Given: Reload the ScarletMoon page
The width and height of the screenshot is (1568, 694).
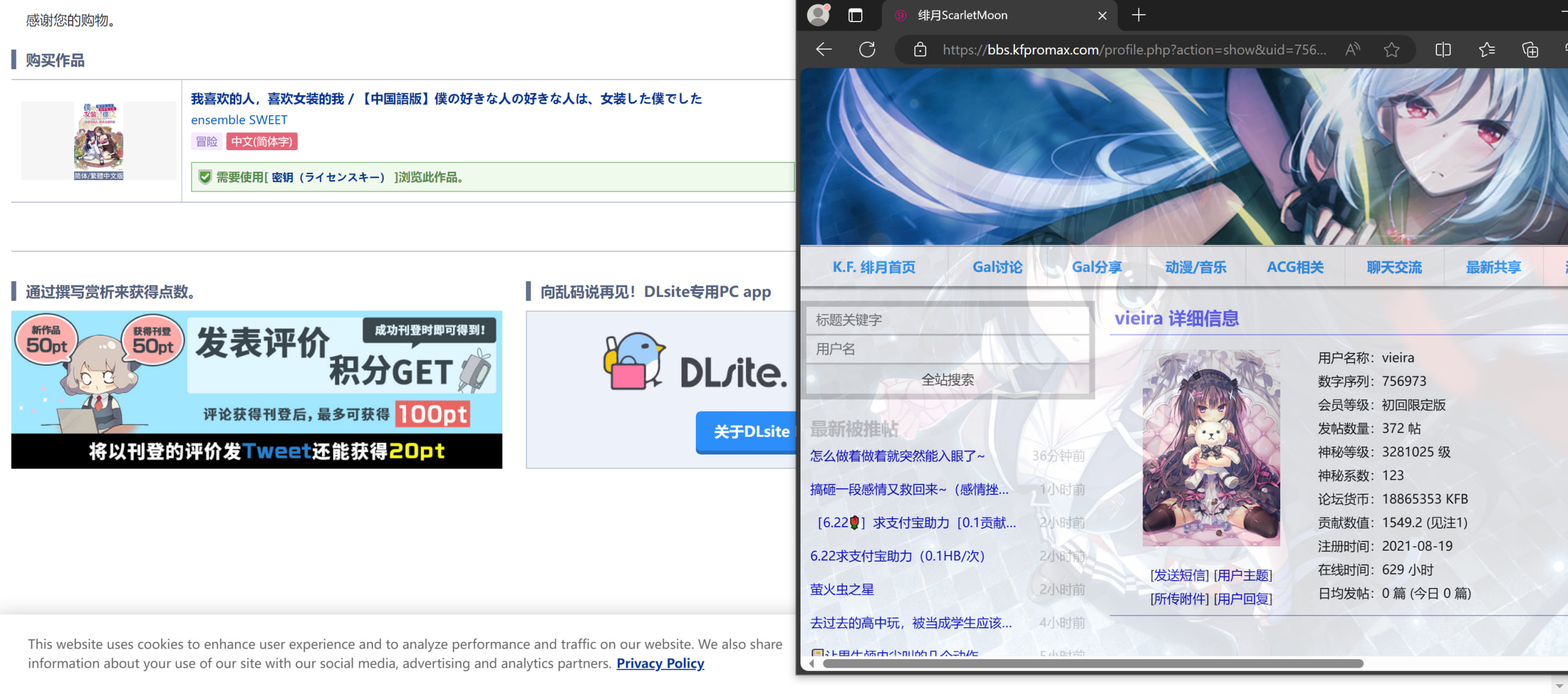Looking at the screenshot, I should click(867, 50).
